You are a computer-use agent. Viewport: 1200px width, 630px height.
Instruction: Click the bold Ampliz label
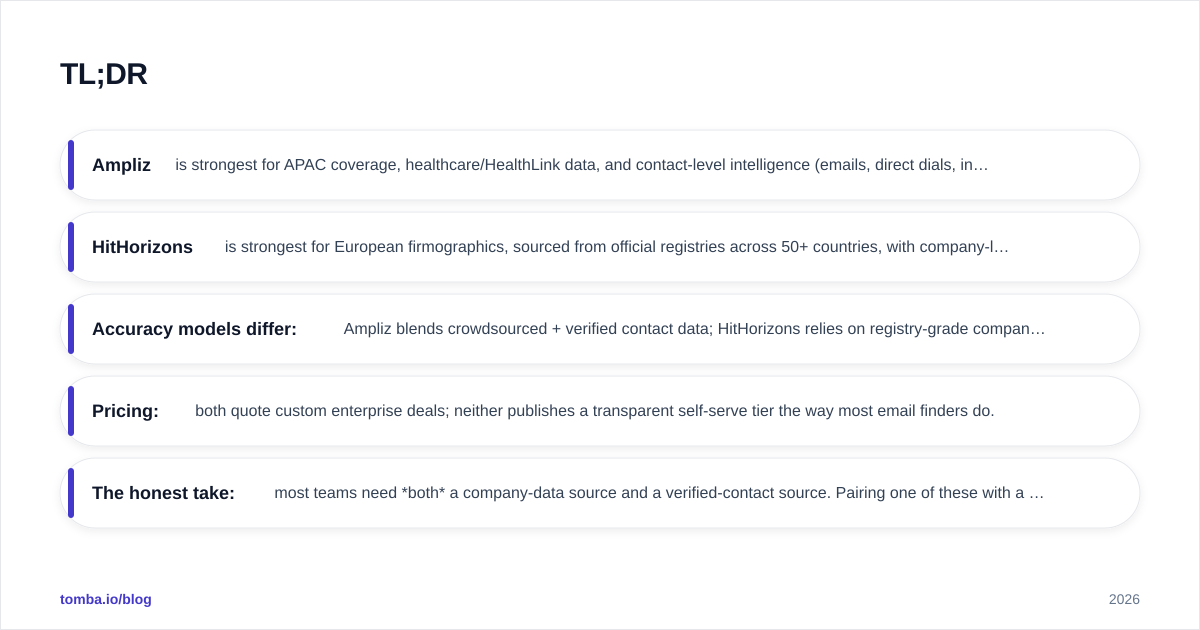click(121, 165)
